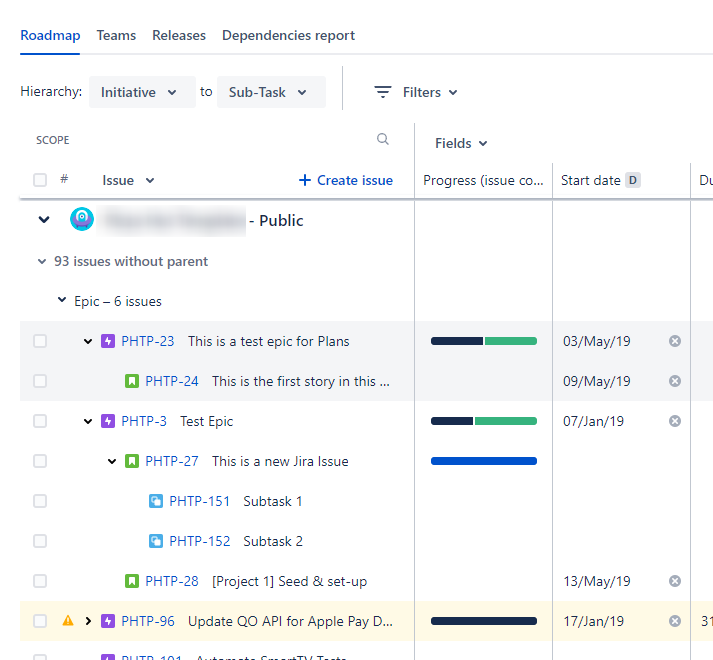Open the PHTP-27 issue link
Screen dimensions: 713x660
coord(171,461)
